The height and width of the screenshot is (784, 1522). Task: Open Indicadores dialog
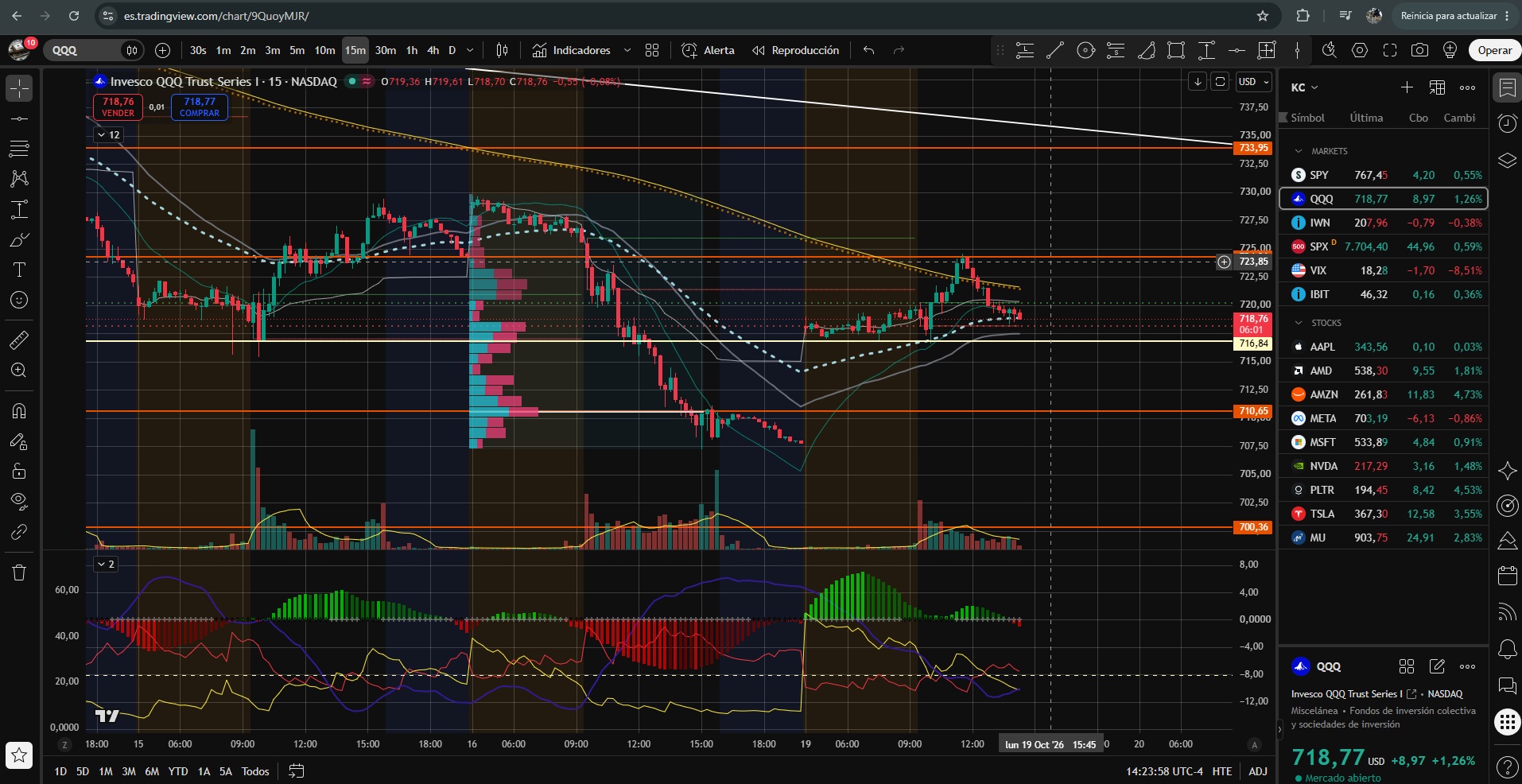tap(572, 50)
